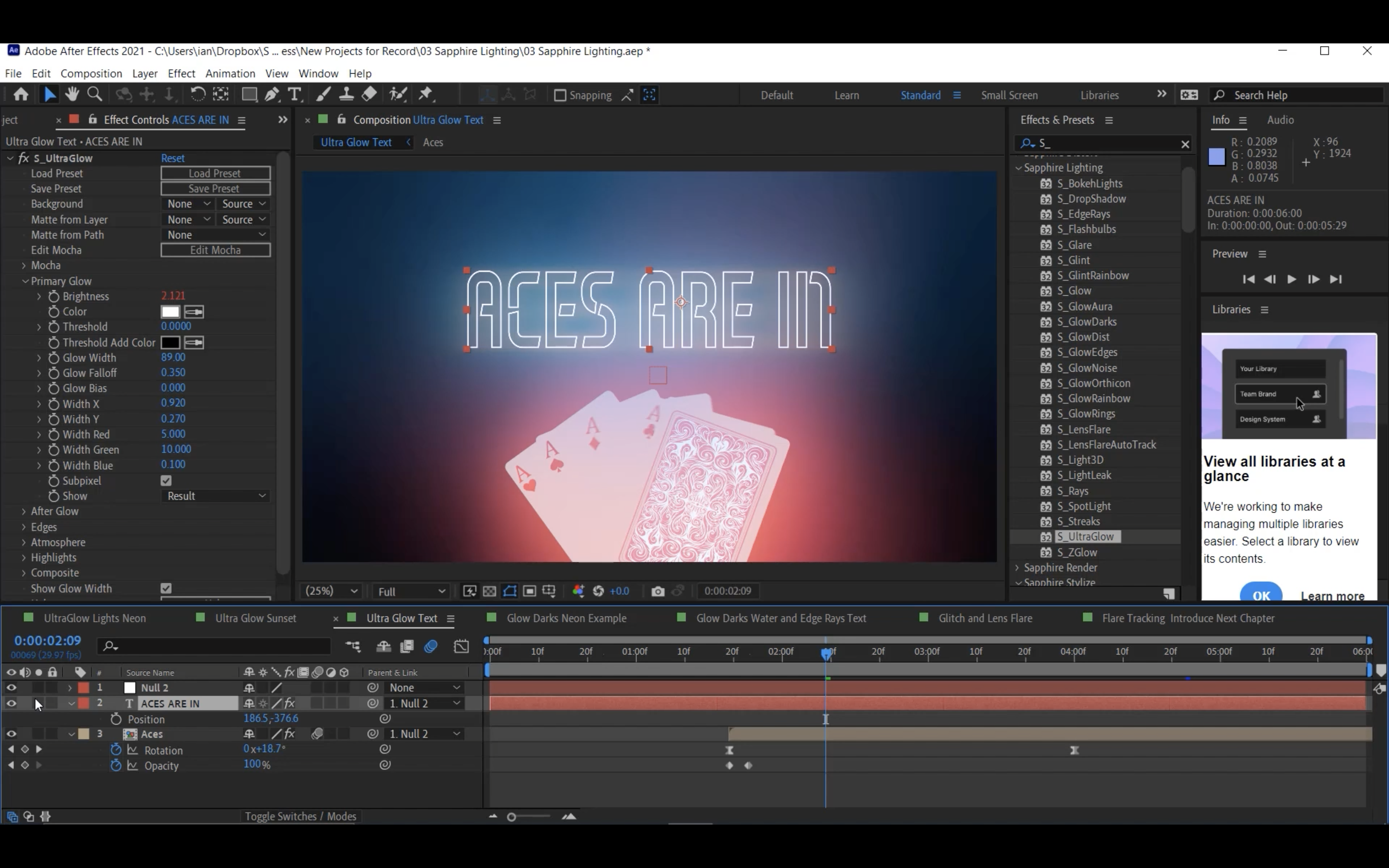Select the Selection arrow tool
This screenshot has height=868, width=1389.
[50, 95]
